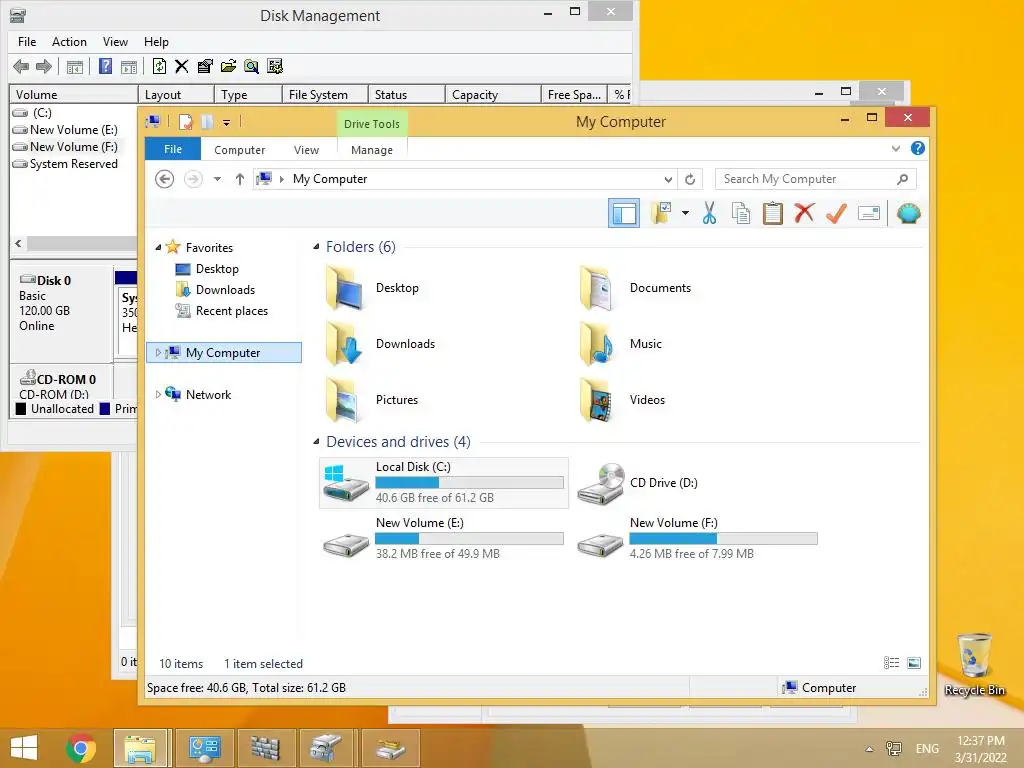Open the Manage ribbon tab
This screenshot has height=768, width=1024.
click(372, 150)
